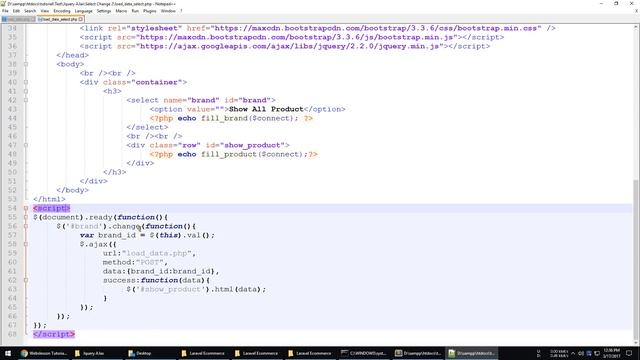Collapse the body fold at line 38
This screenshot has height=360, width=640.
(x=26, y=64)
